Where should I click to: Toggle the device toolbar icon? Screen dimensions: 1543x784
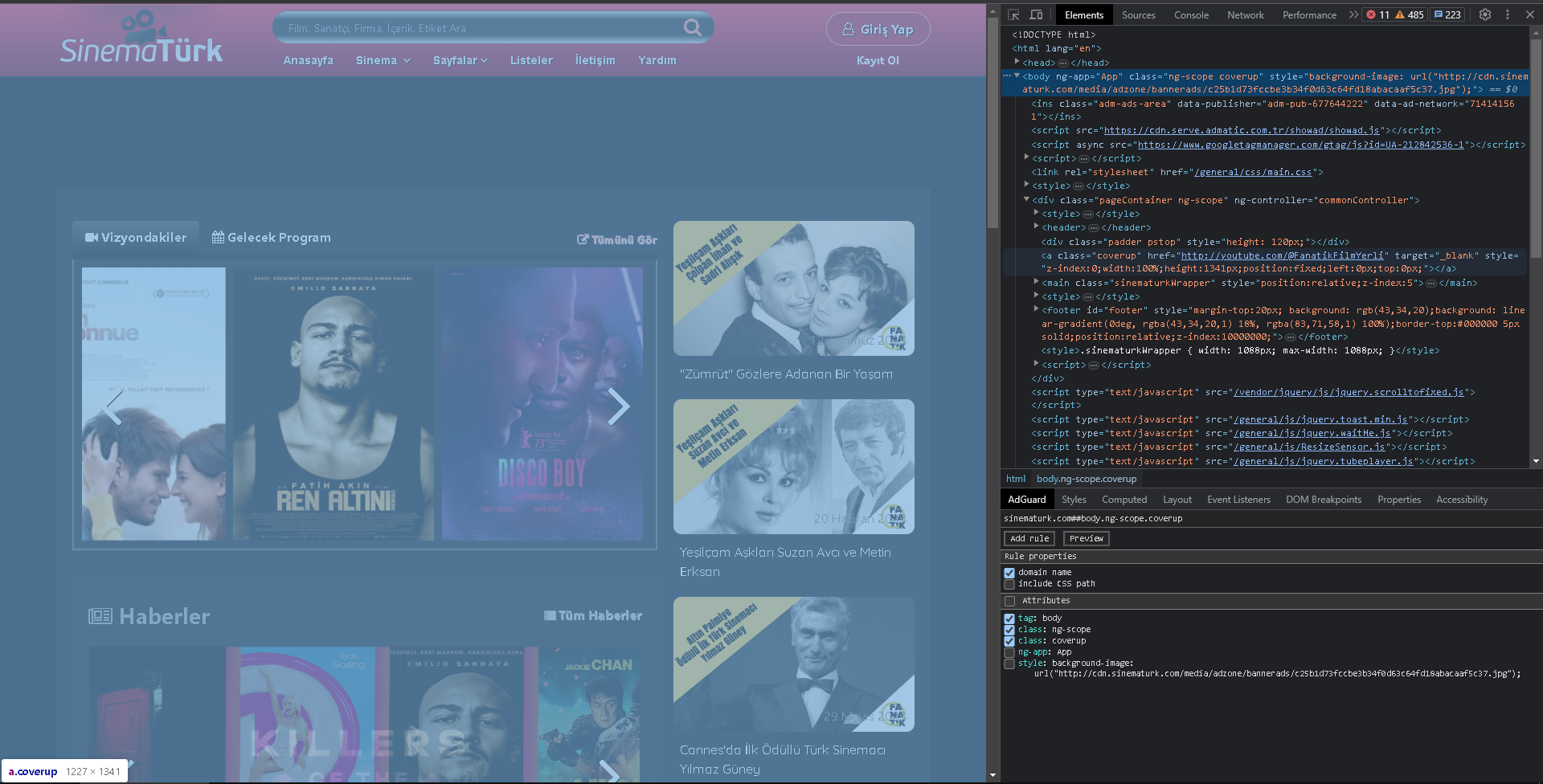point(1036,14)
